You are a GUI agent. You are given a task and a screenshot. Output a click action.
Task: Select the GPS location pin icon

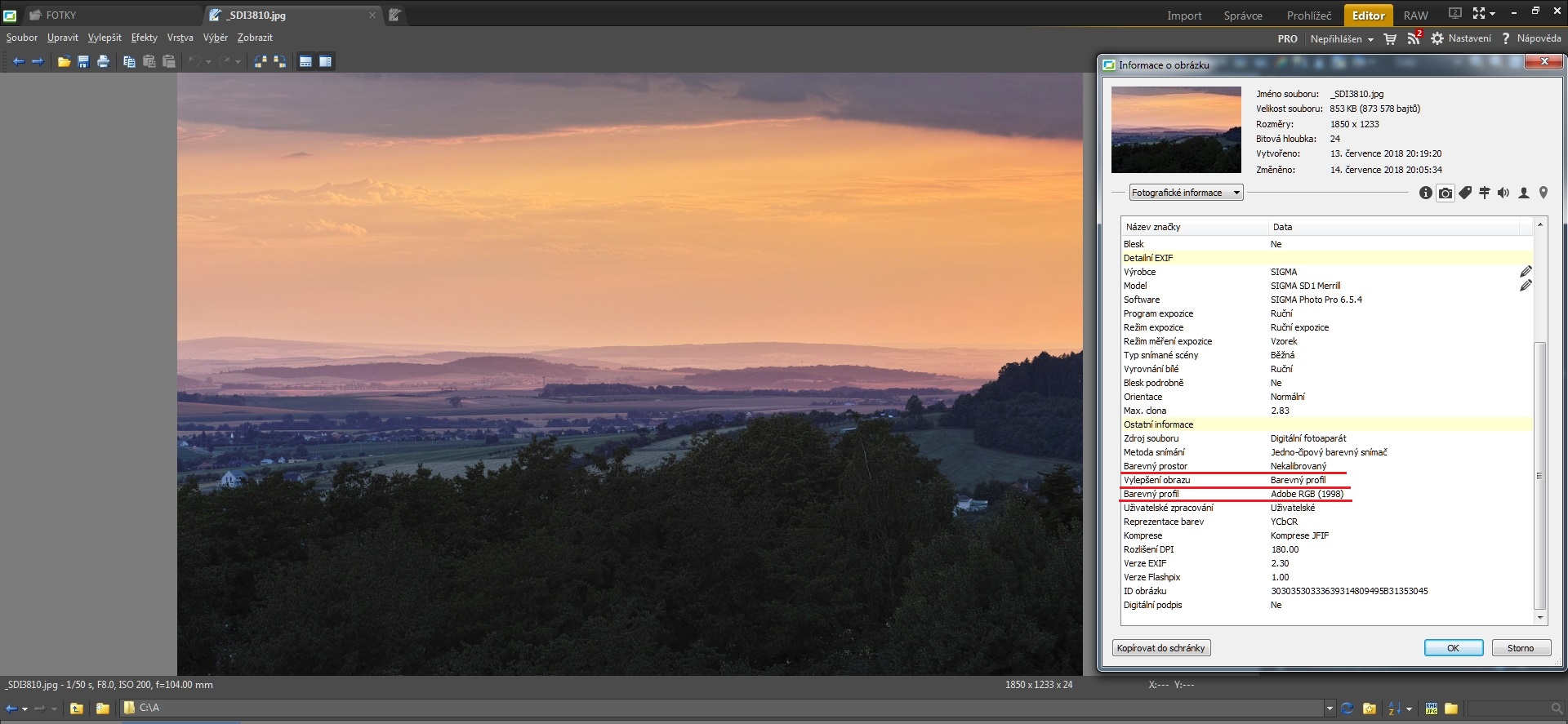tap(1543, 193)
